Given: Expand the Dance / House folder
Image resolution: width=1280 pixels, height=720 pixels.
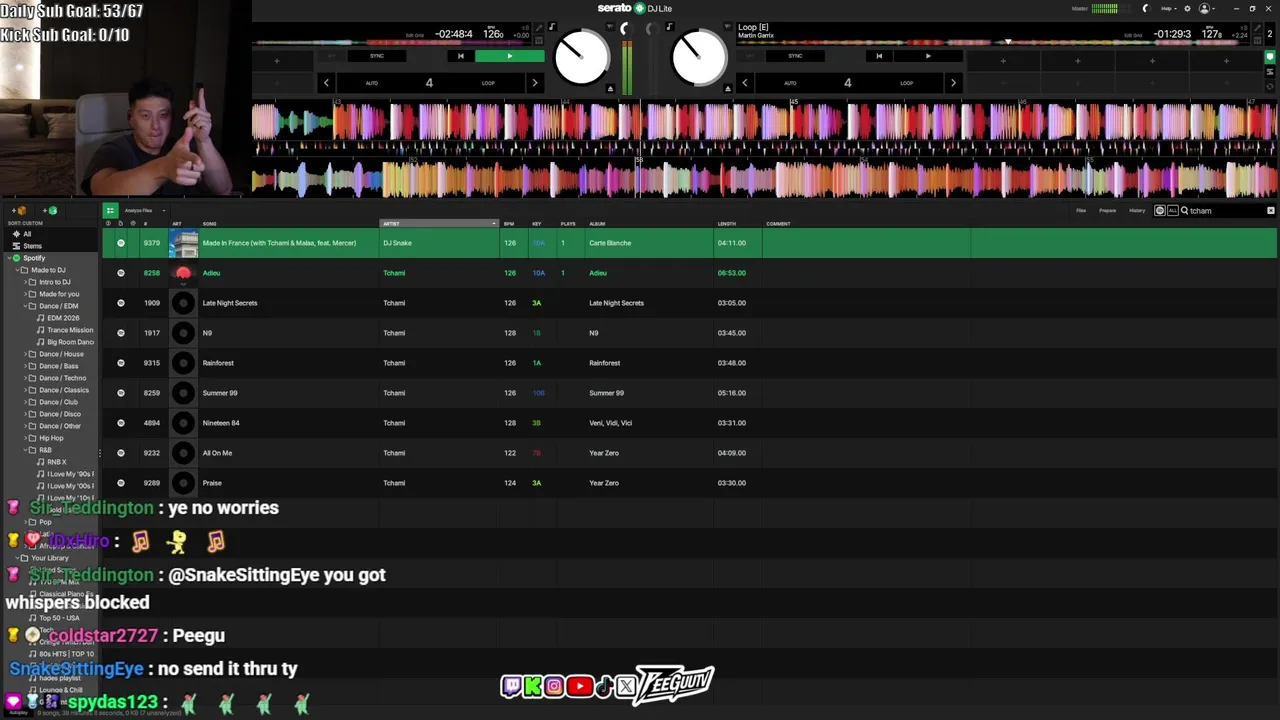Looking at the screenshot, I should (27, 354).
